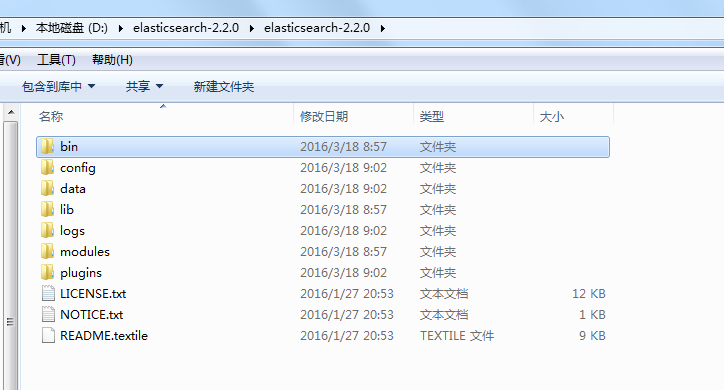Click the config date 2016/3/18 9:02
The height and width of the screenshot is (390, 724).
(344, 168)
